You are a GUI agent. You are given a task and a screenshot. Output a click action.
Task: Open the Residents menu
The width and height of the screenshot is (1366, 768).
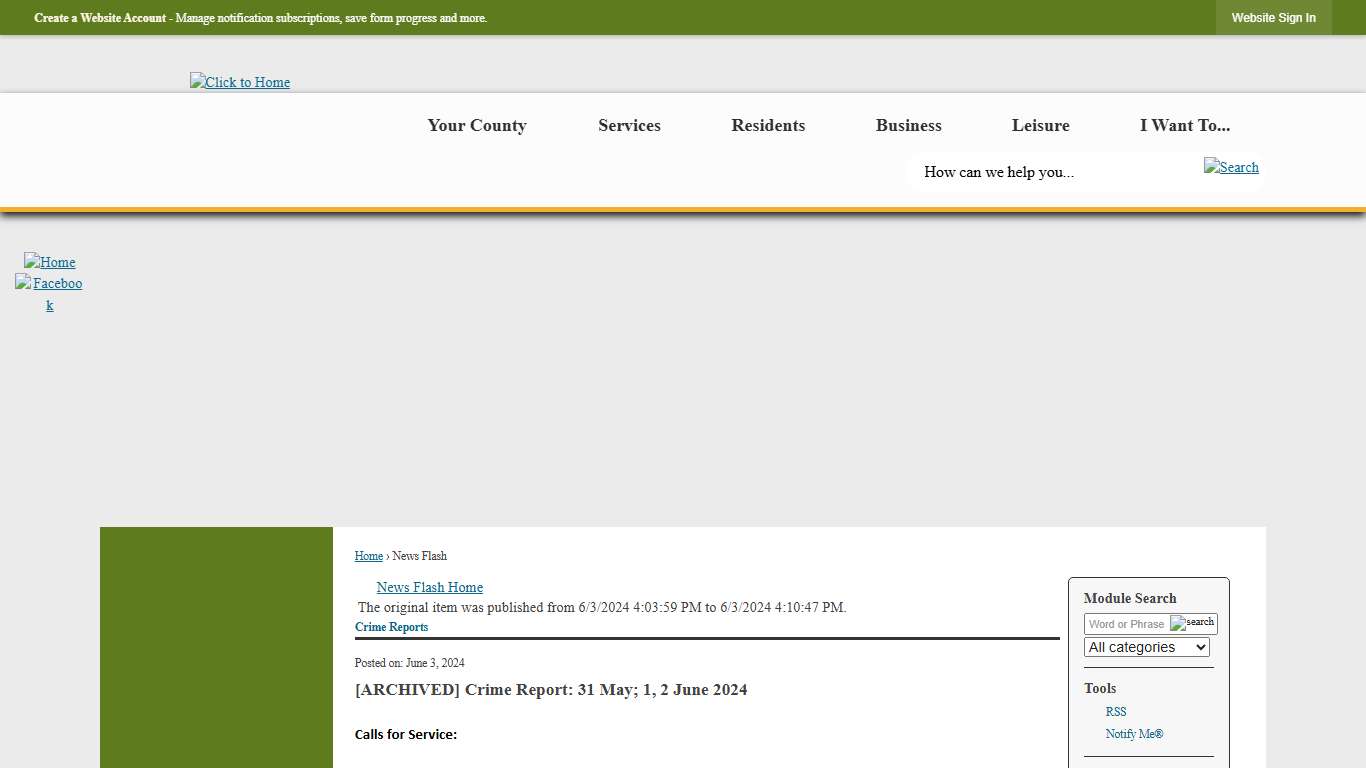tap(768, 125)
